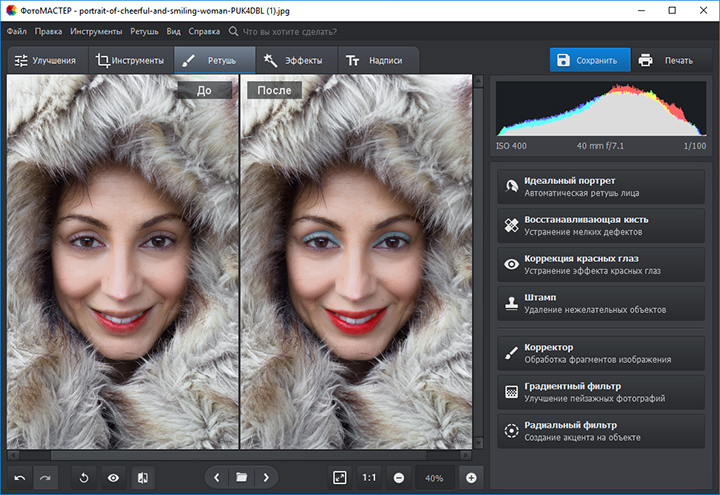Click the Печать button
The image size is (720, 495).
click(x=666, y=60)
